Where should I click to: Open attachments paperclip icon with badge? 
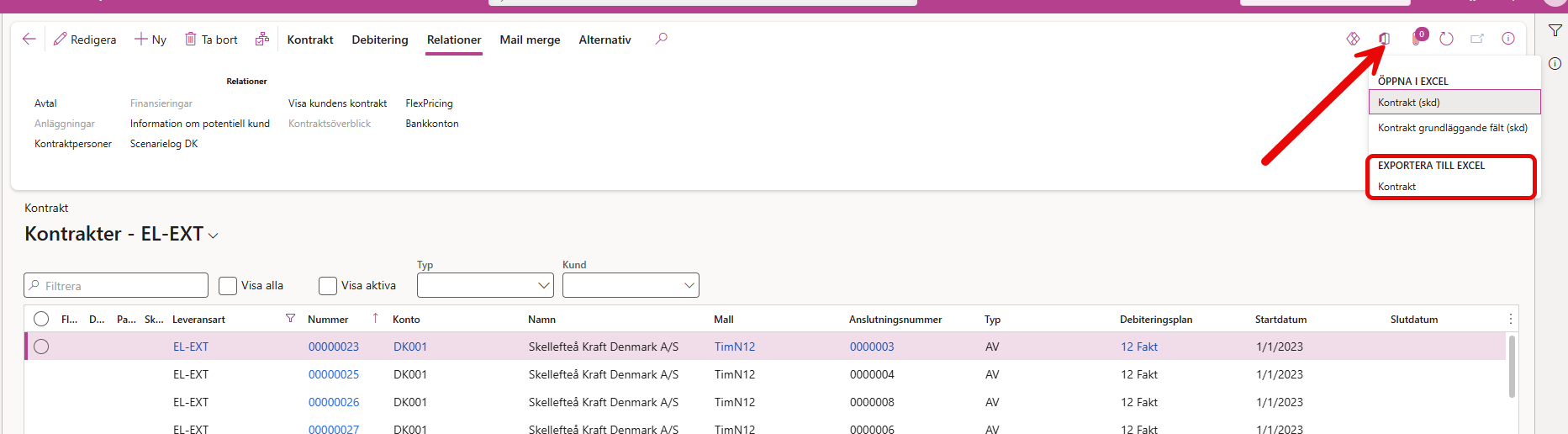(1417, 39)
